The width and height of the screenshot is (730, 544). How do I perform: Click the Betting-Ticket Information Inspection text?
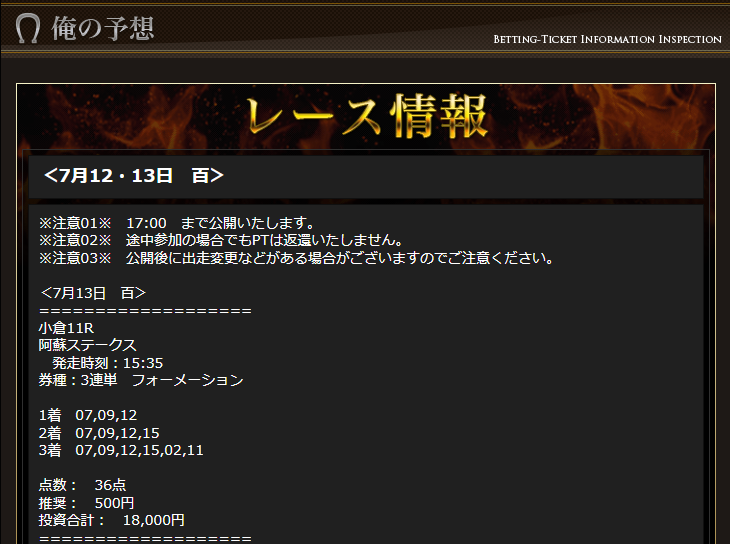[x=608, y=39]
